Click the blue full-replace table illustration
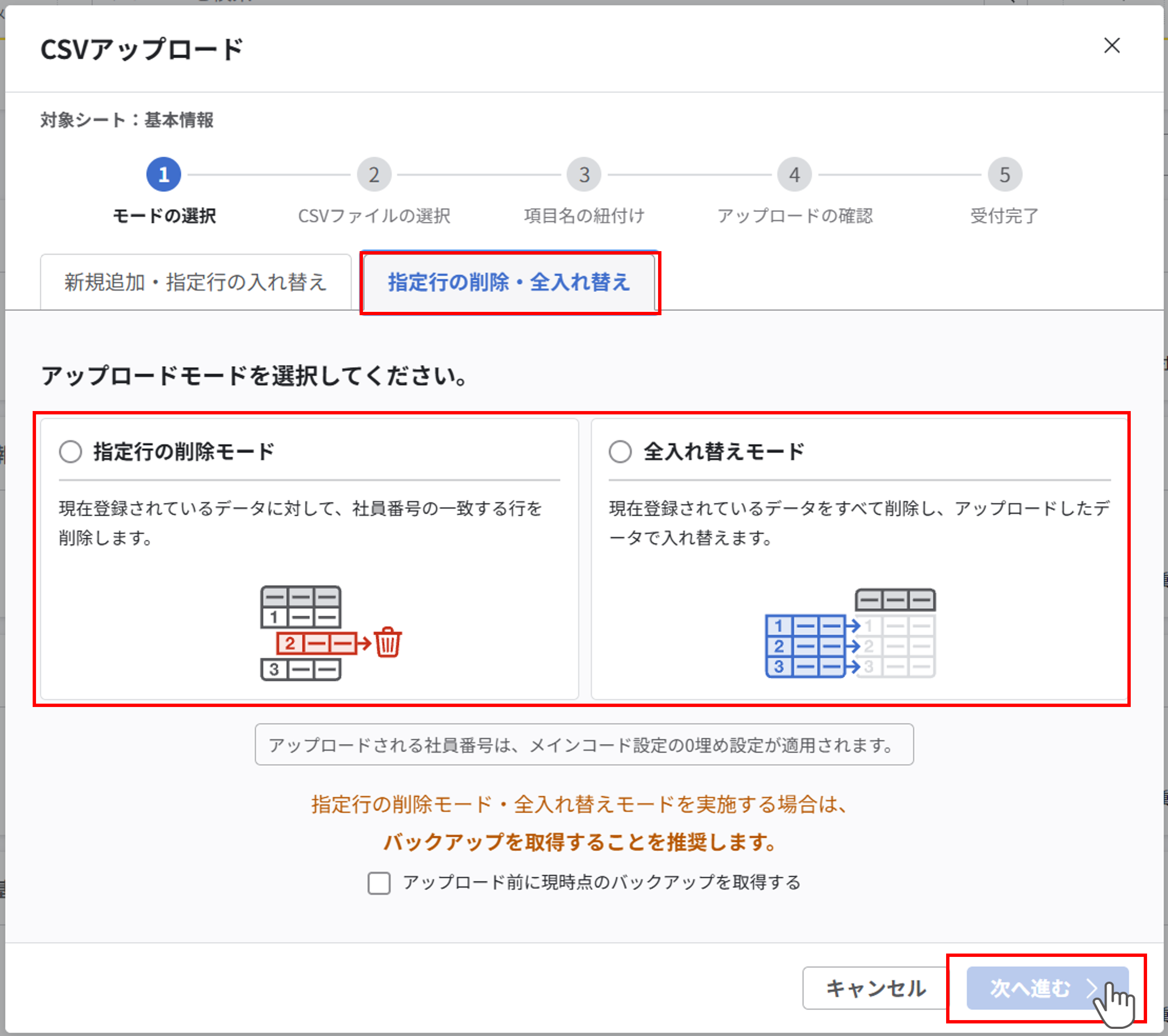This screenshot has height=1036, width=1168. click(850, 633)
